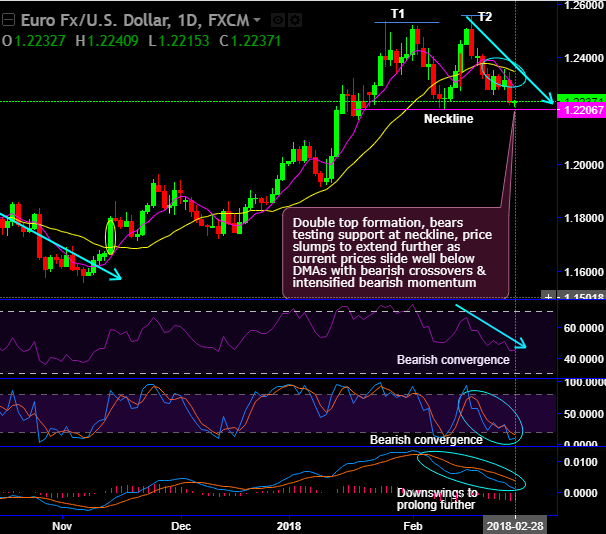Screen dimensions: 606x534
Task: Click the 1.18000 price axis label
Action: (584, 218)
